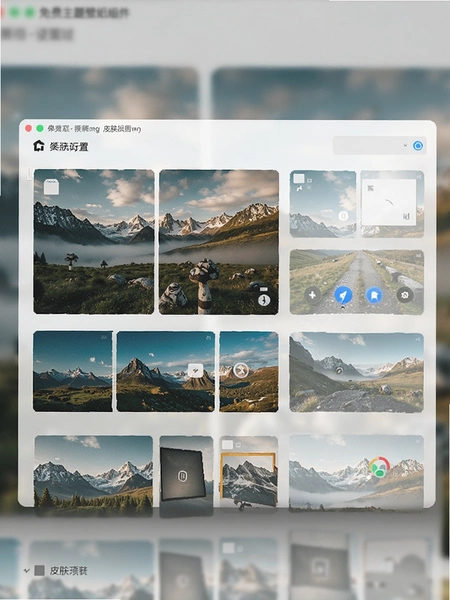Expand the chevron next to the bottom-left checkbox
Viewport: 450px width, 600px height.
click(x=26, y=571)
